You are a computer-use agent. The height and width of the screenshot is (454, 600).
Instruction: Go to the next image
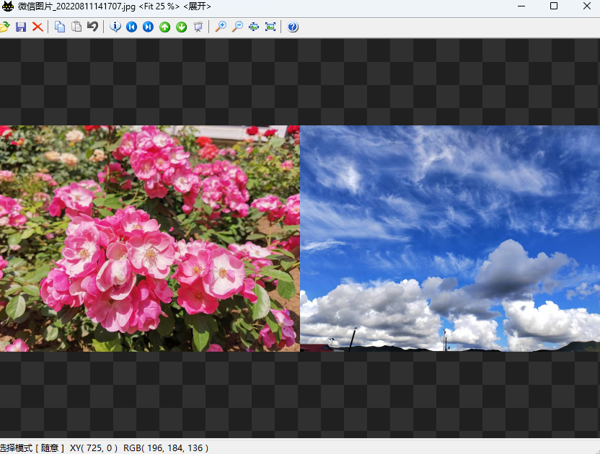[x=148, y=26]
